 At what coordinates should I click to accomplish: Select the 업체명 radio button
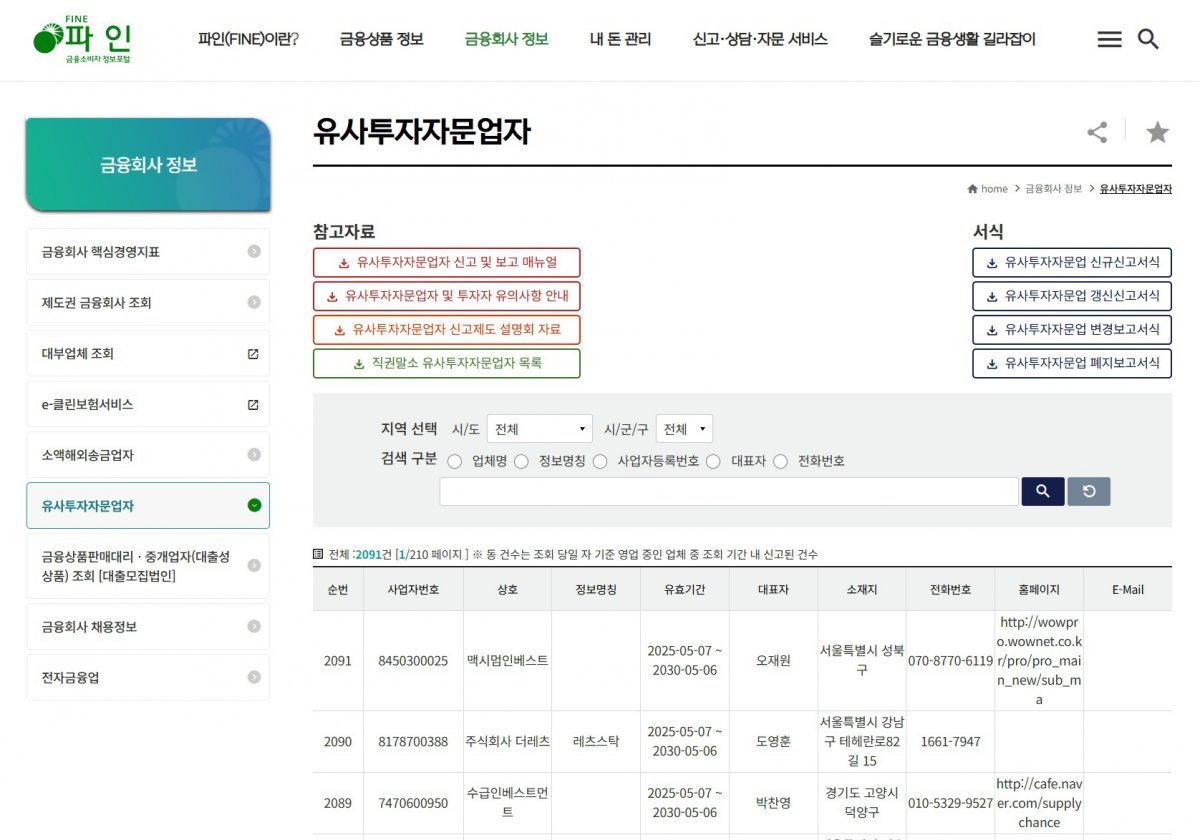coord(455,462)
